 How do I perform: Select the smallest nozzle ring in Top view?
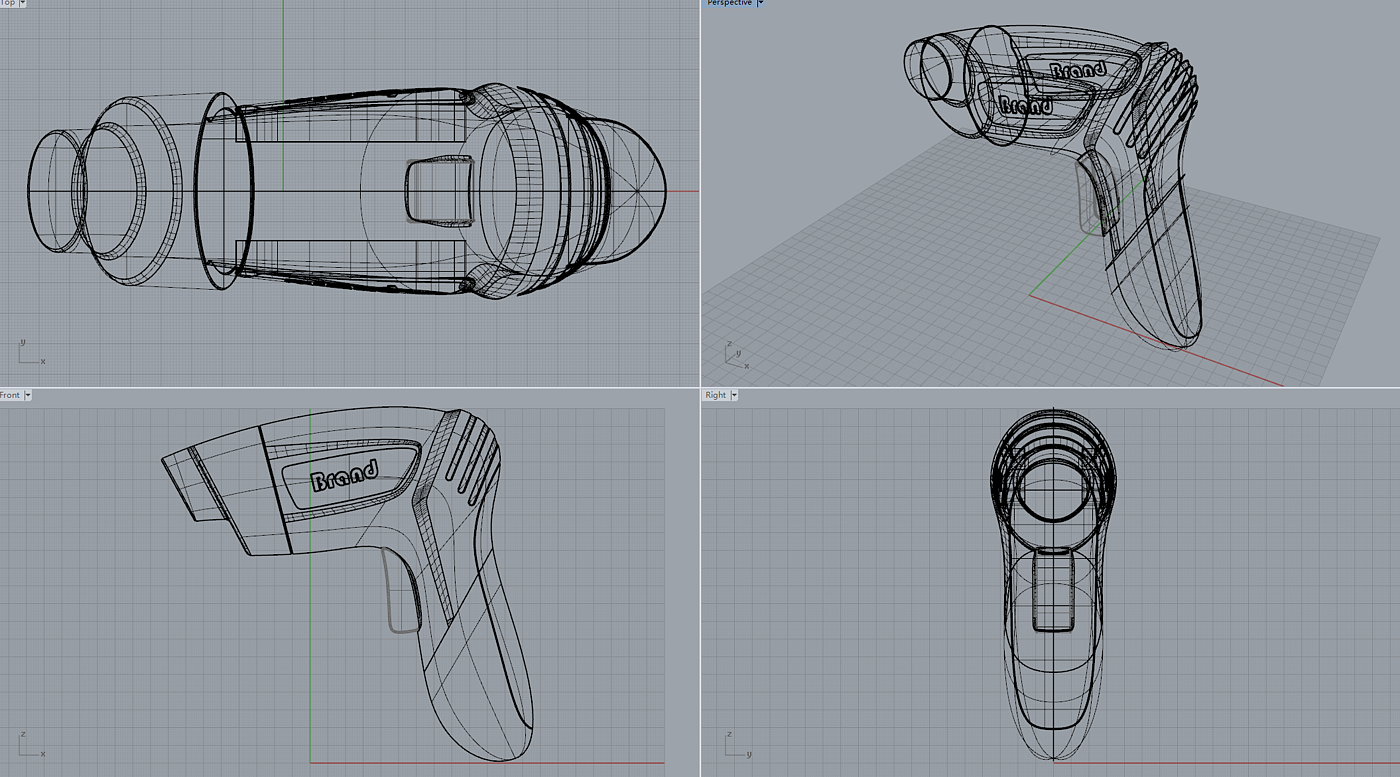click(54, 191)
